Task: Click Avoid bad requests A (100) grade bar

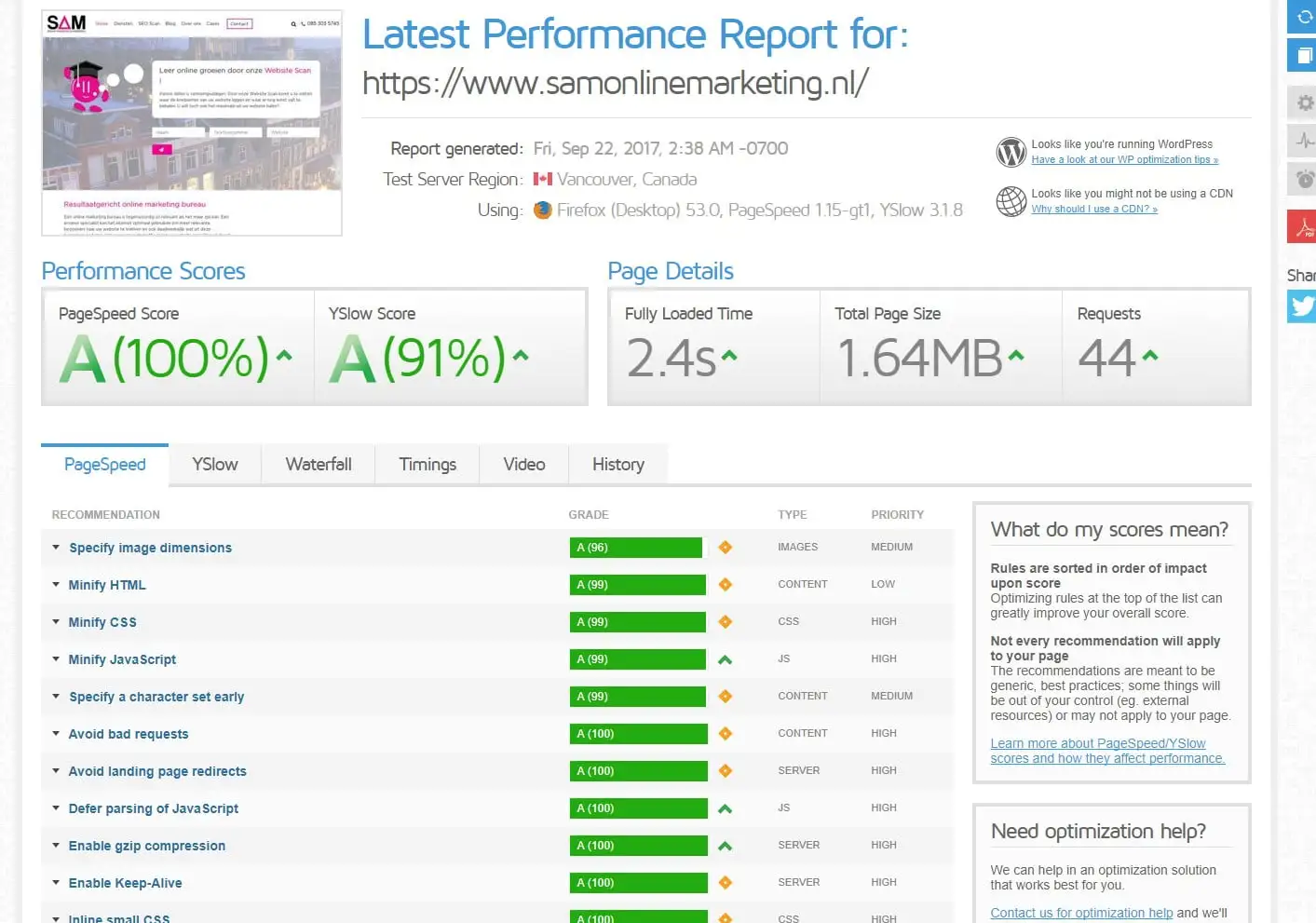Action: 639,734
